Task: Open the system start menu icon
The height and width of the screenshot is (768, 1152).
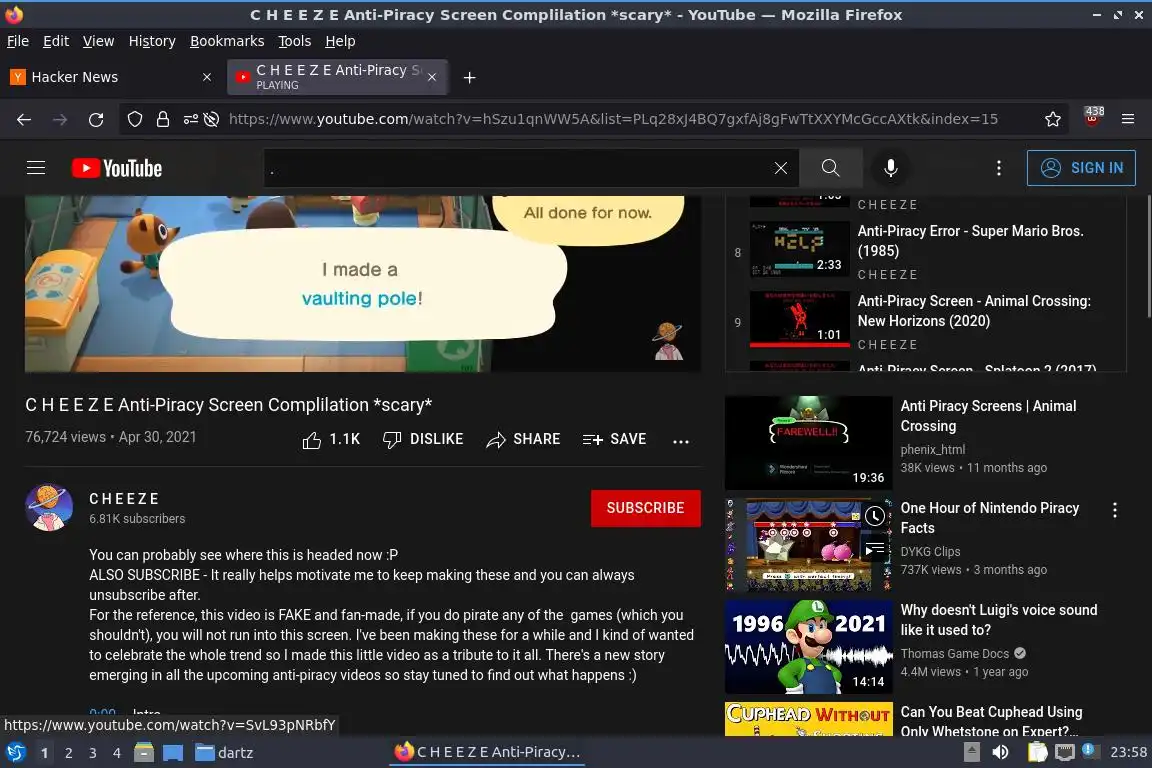Action: click(x=15, y=753)
